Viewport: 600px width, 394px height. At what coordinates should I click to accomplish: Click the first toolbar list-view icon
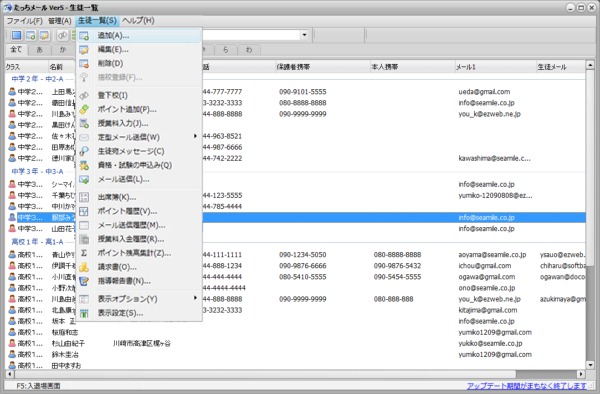click(16, 35)
